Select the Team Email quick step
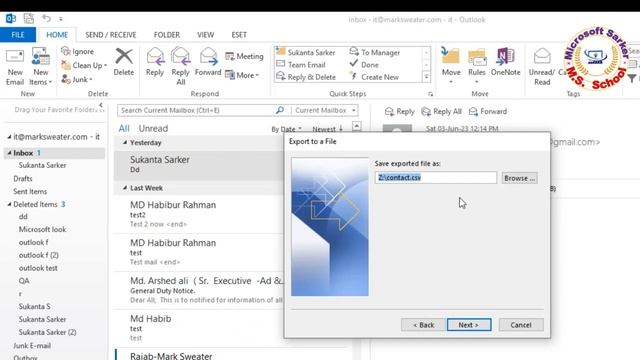Image resolution: width=640 pixels, height=360 pixels. pyautogui.click(x=301, y=64)
